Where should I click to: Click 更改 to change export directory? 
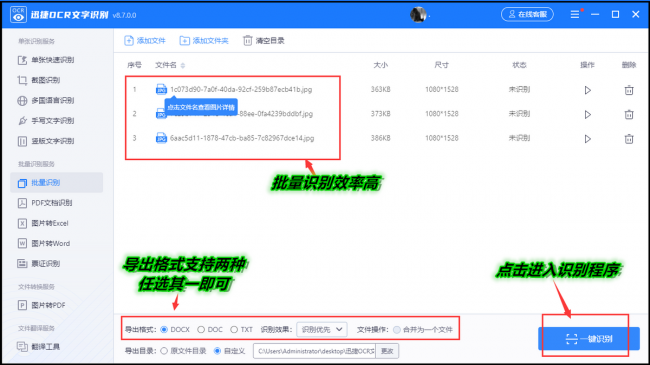387,351
